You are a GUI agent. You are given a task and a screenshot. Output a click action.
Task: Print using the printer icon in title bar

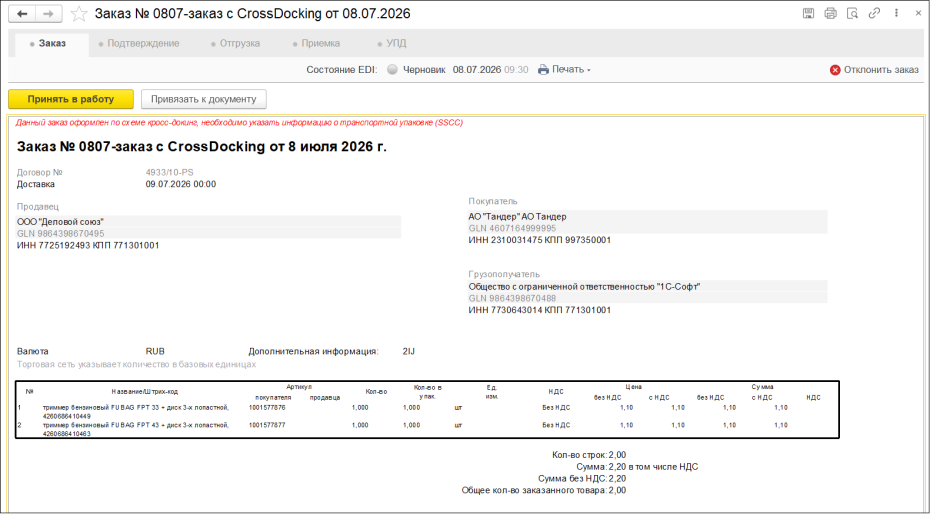point(830,14)
